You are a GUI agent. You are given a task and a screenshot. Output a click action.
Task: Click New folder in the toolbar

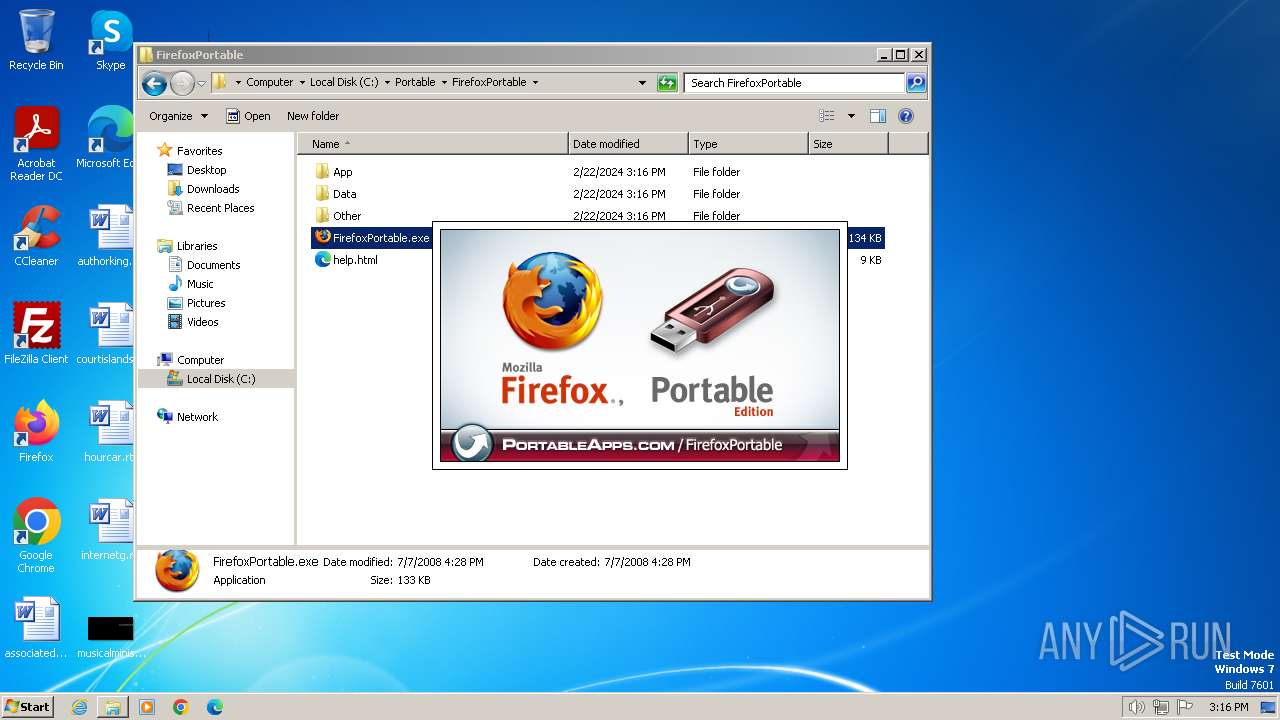tap(313, 116)
